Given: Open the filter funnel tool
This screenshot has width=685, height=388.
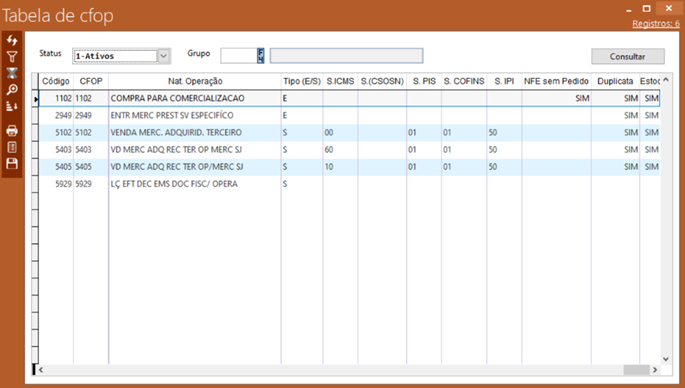Looking at the screenshot, I should [x=12, y=57].
